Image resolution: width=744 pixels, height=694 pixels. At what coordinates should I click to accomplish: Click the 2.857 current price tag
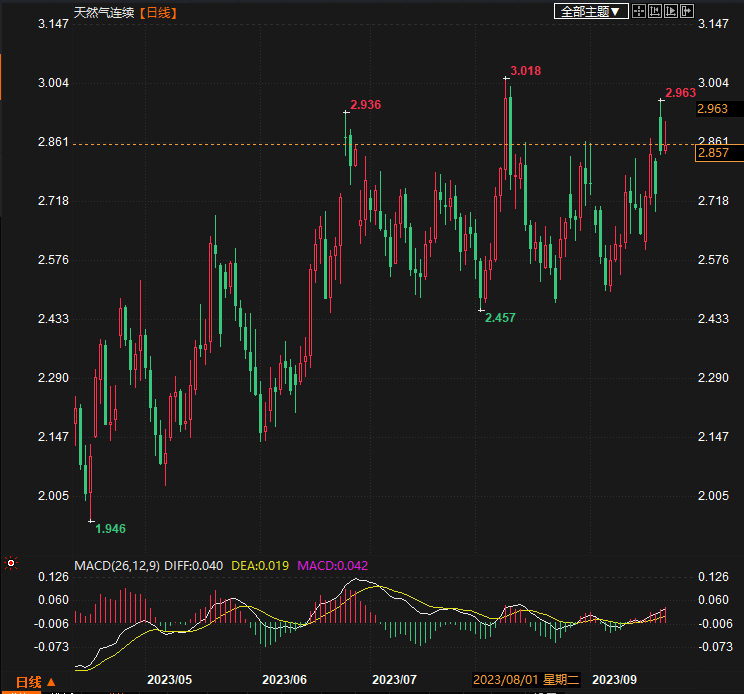[x=713, y=153]
